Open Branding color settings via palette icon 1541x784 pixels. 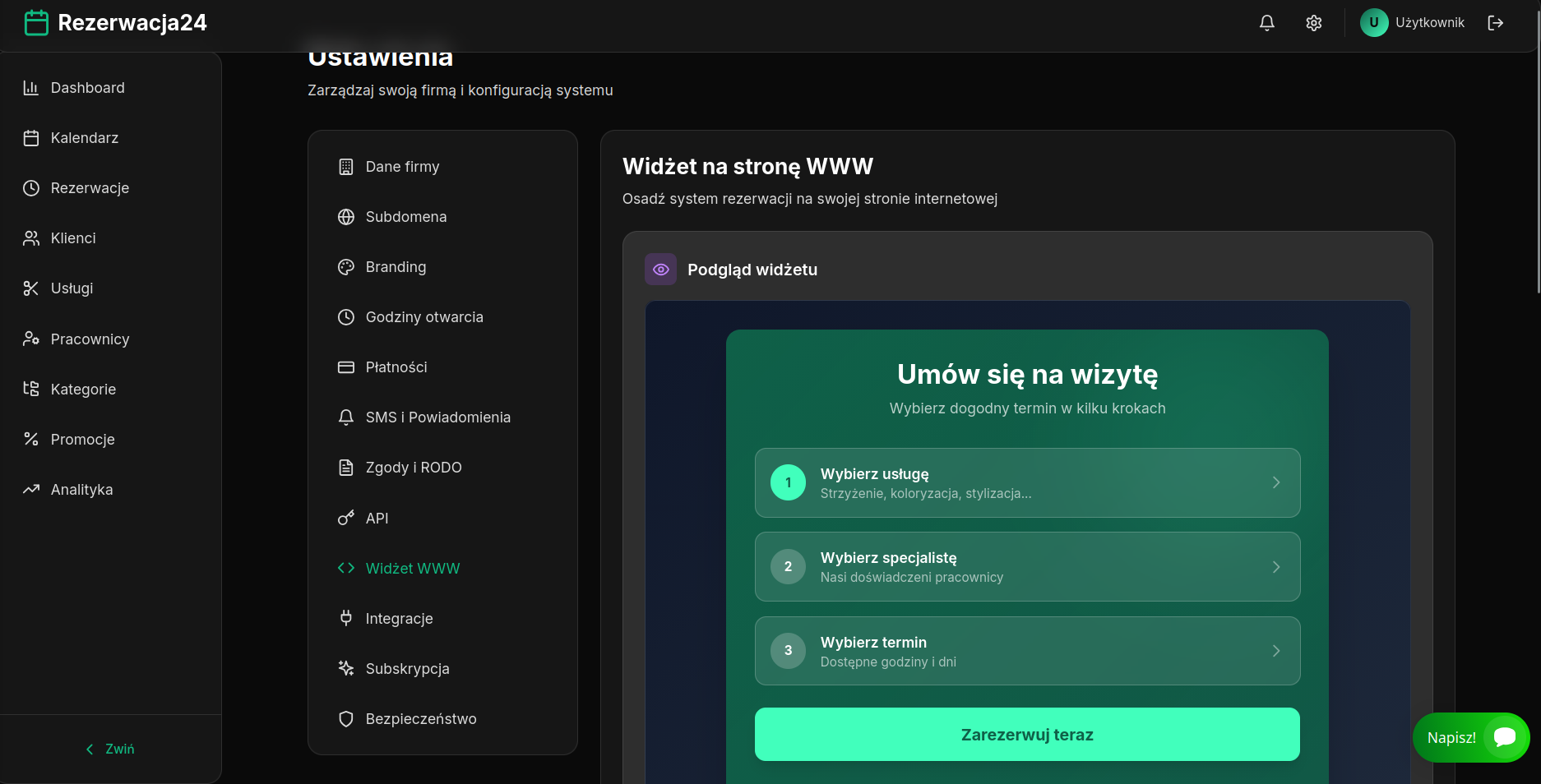[345, 266]
